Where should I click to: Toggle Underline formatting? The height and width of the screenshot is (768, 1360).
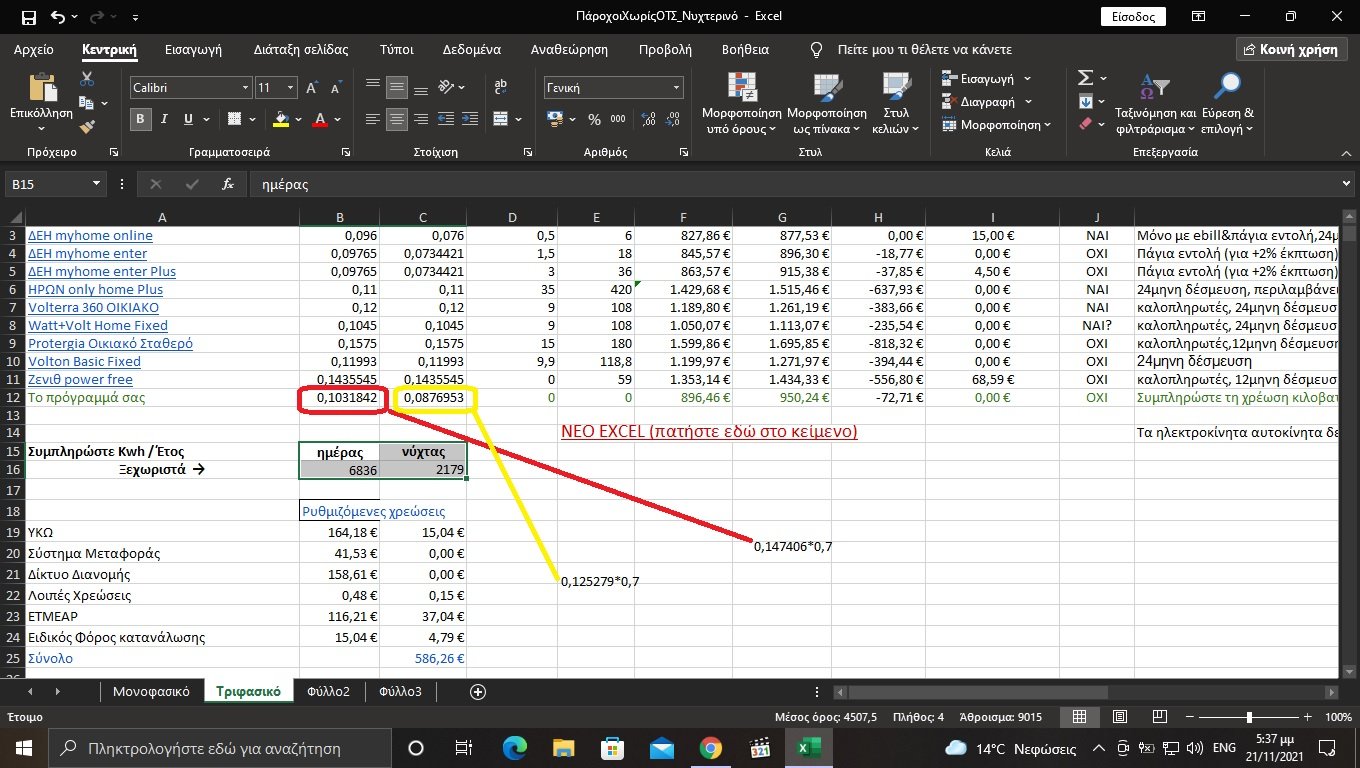coord(189,119)
